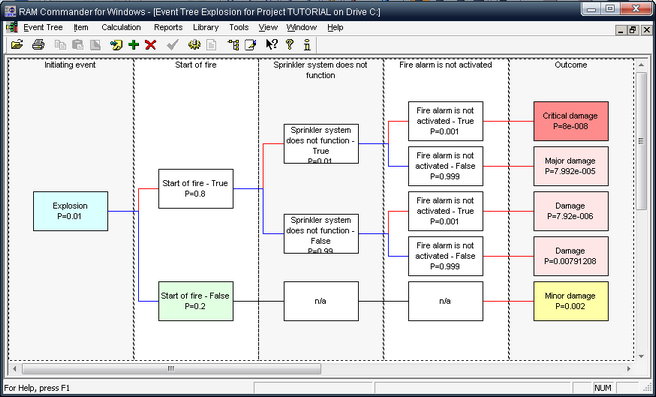Select the n/a box in Sprinkler column
Image resolution: width=656 pixels, height=397 pixels.
tap(321, 301)
